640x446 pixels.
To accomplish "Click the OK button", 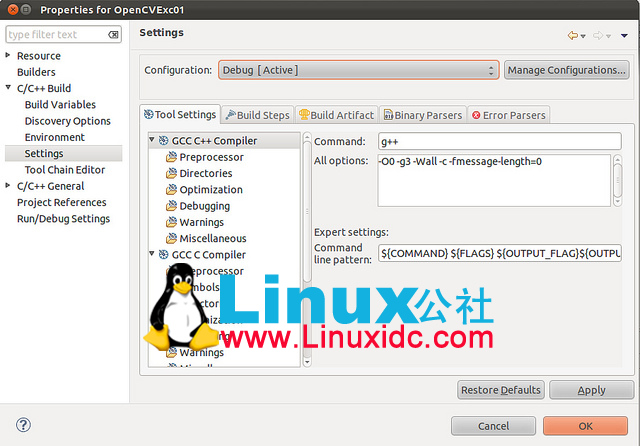I will click(585, 426).
